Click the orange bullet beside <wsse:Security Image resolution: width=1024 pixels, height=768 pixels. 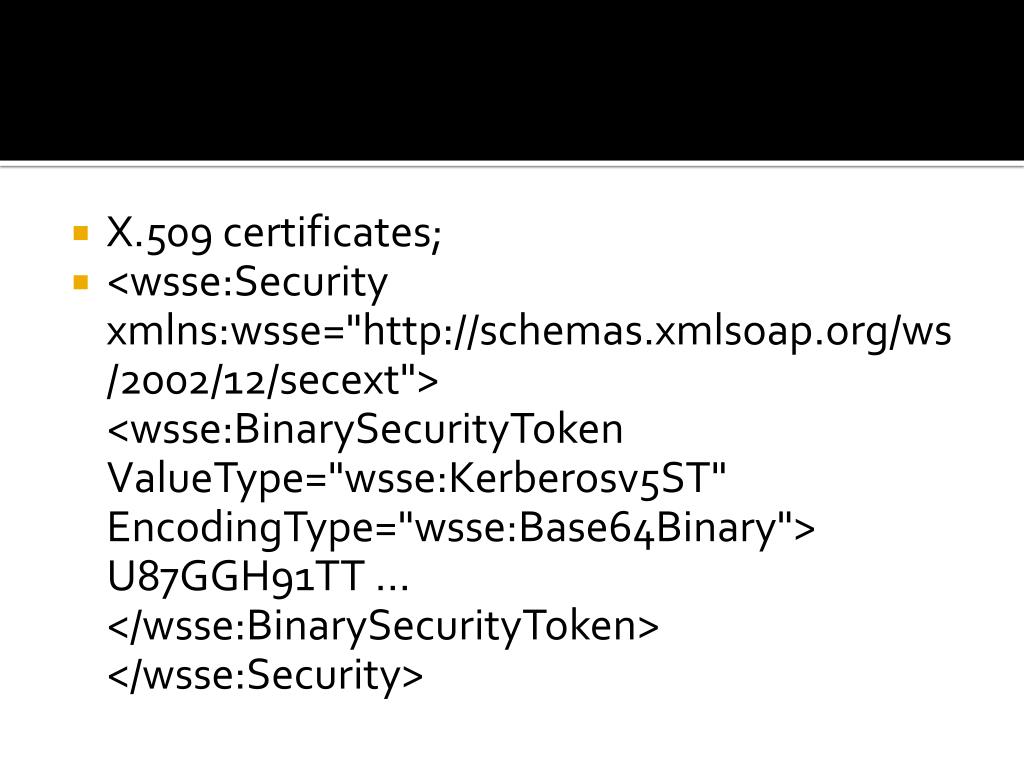(81, 282)
